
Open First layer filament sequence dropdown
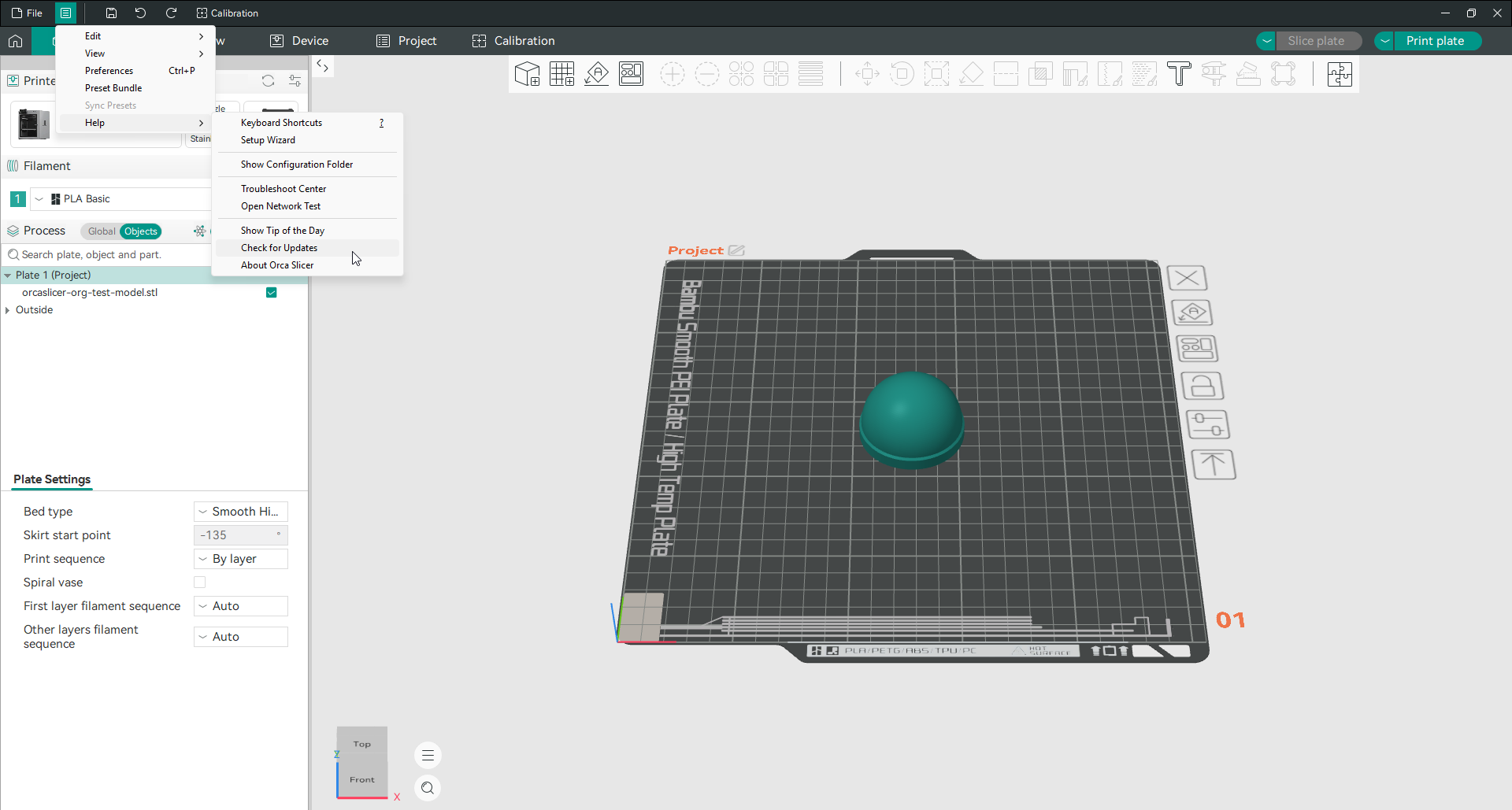[241, 606]
